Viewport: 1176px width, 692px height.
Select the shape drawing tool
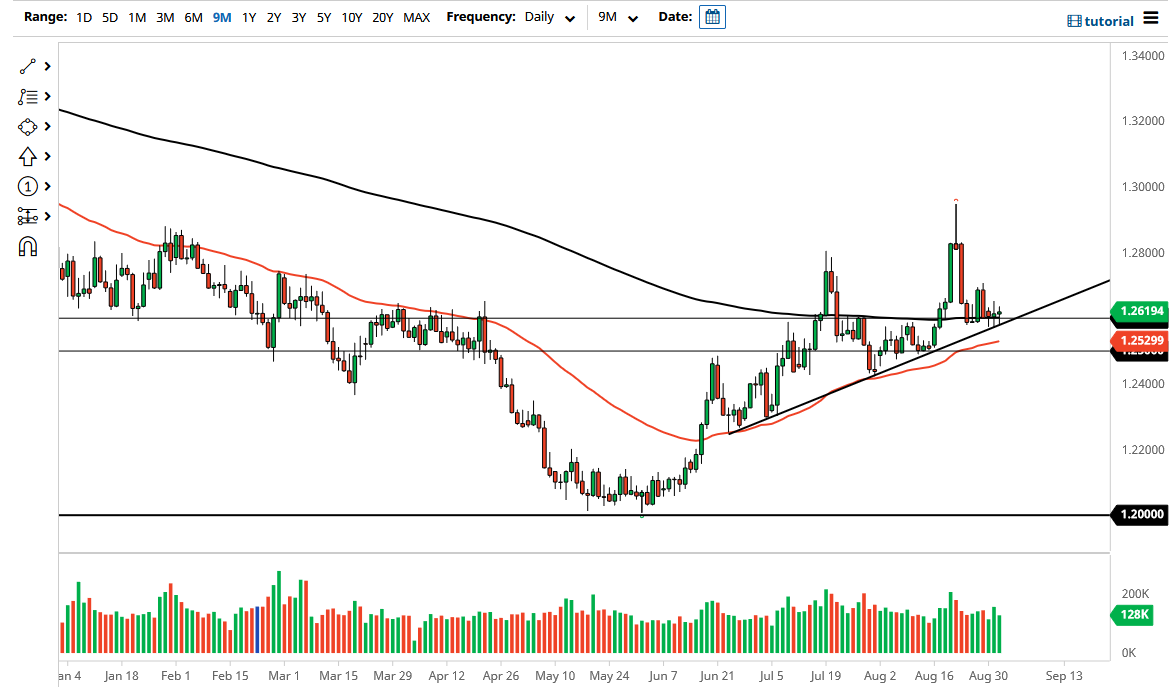pyautogui.click(x=28, y=126)
